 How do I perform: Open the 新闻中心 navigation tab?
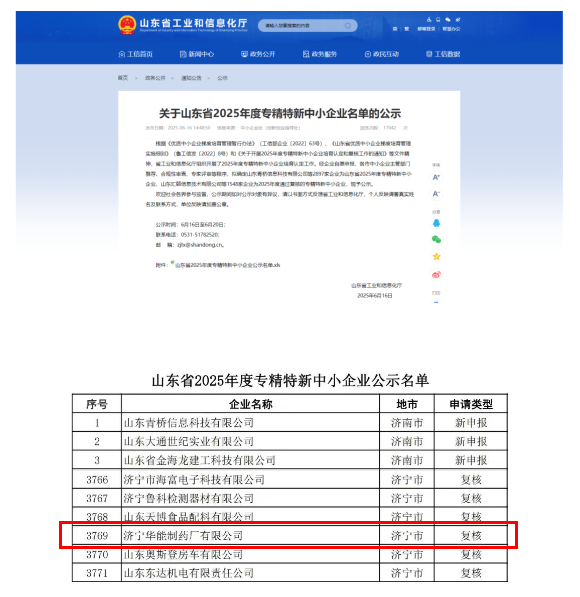(197, 54)
